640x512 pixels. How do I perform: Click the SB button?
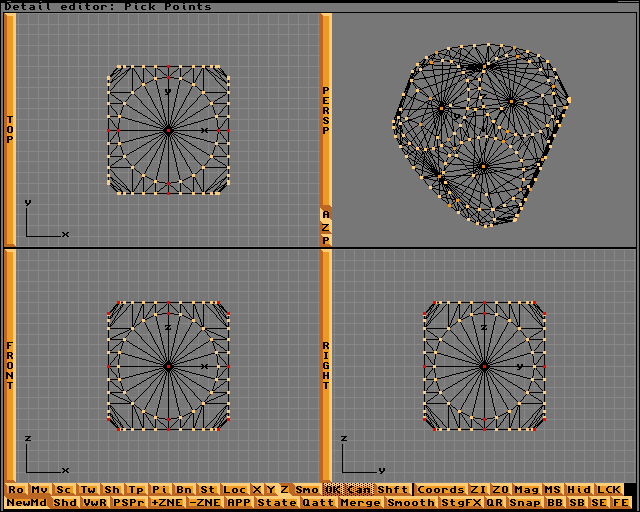577,503
